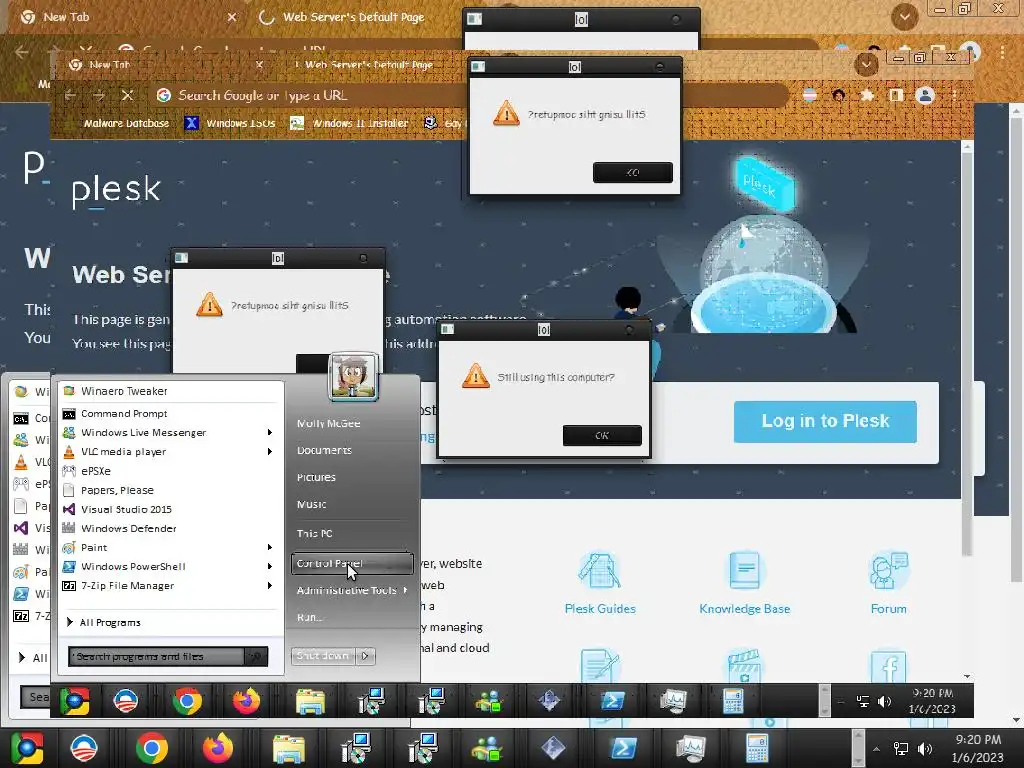Image resolution: width=1024 pixels, height=768 pixels.
Task: Launch ePSXe from the Start menu
Action: [171, 471]
